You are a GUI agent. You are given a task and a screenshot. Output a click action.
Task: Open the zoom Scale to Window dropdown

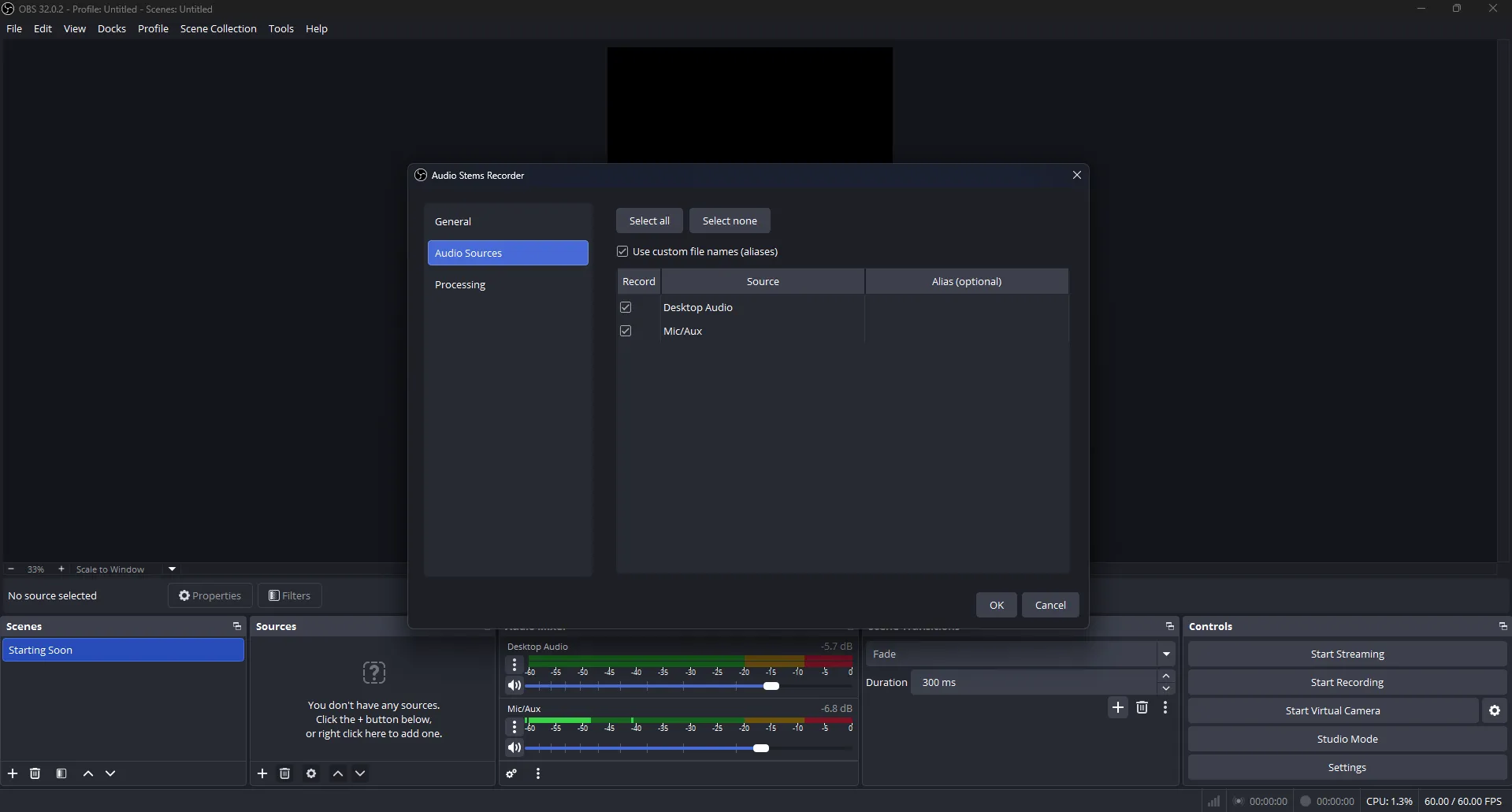tap(172, 569)
